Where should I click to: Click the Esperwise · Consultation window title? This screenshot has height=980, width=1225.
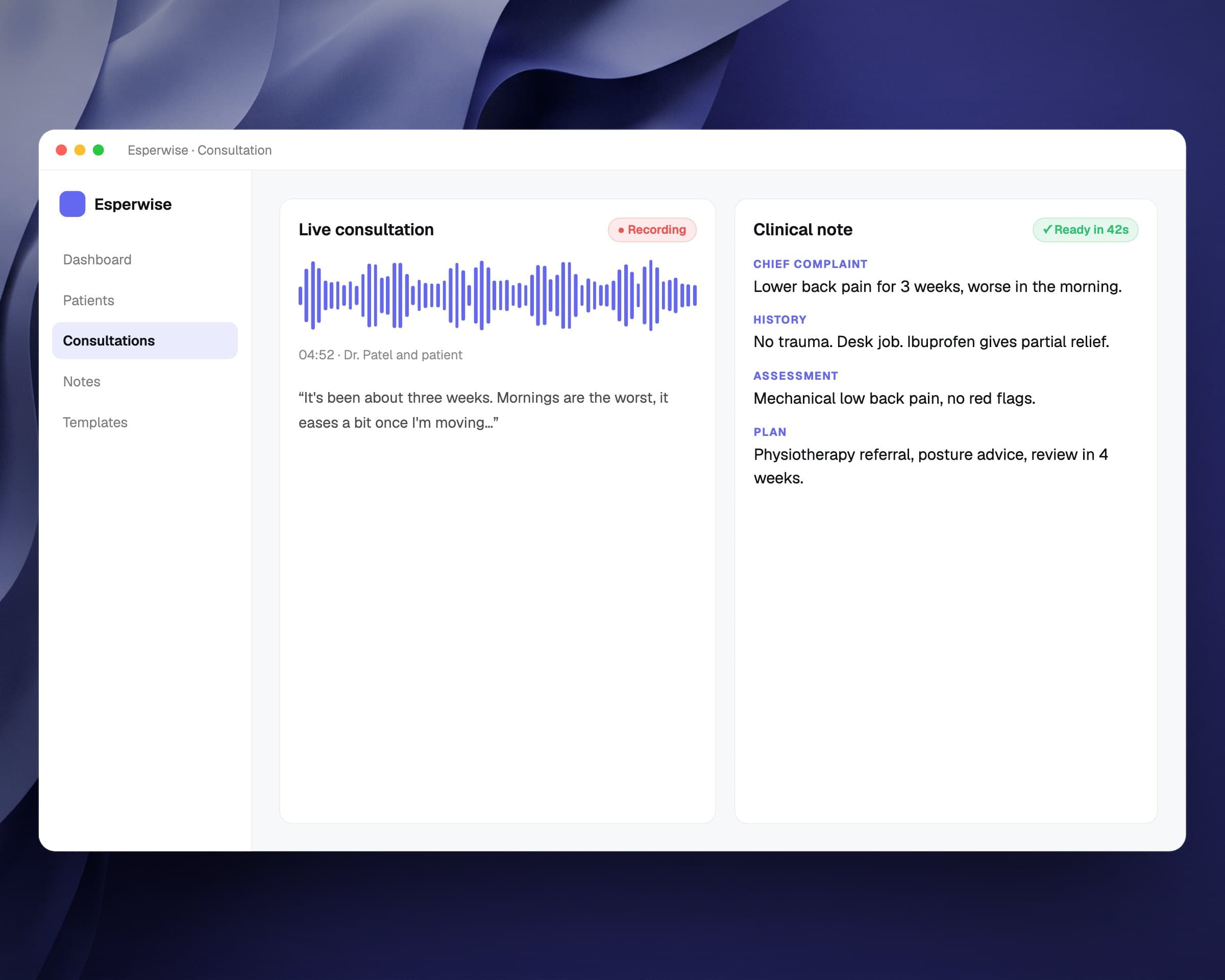tap(200, 150)
